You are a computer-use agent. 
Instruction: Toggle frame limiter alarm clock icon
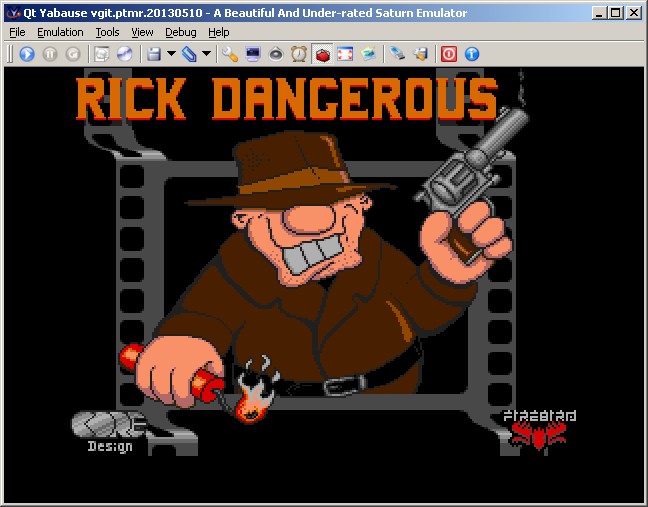(299, 54)
